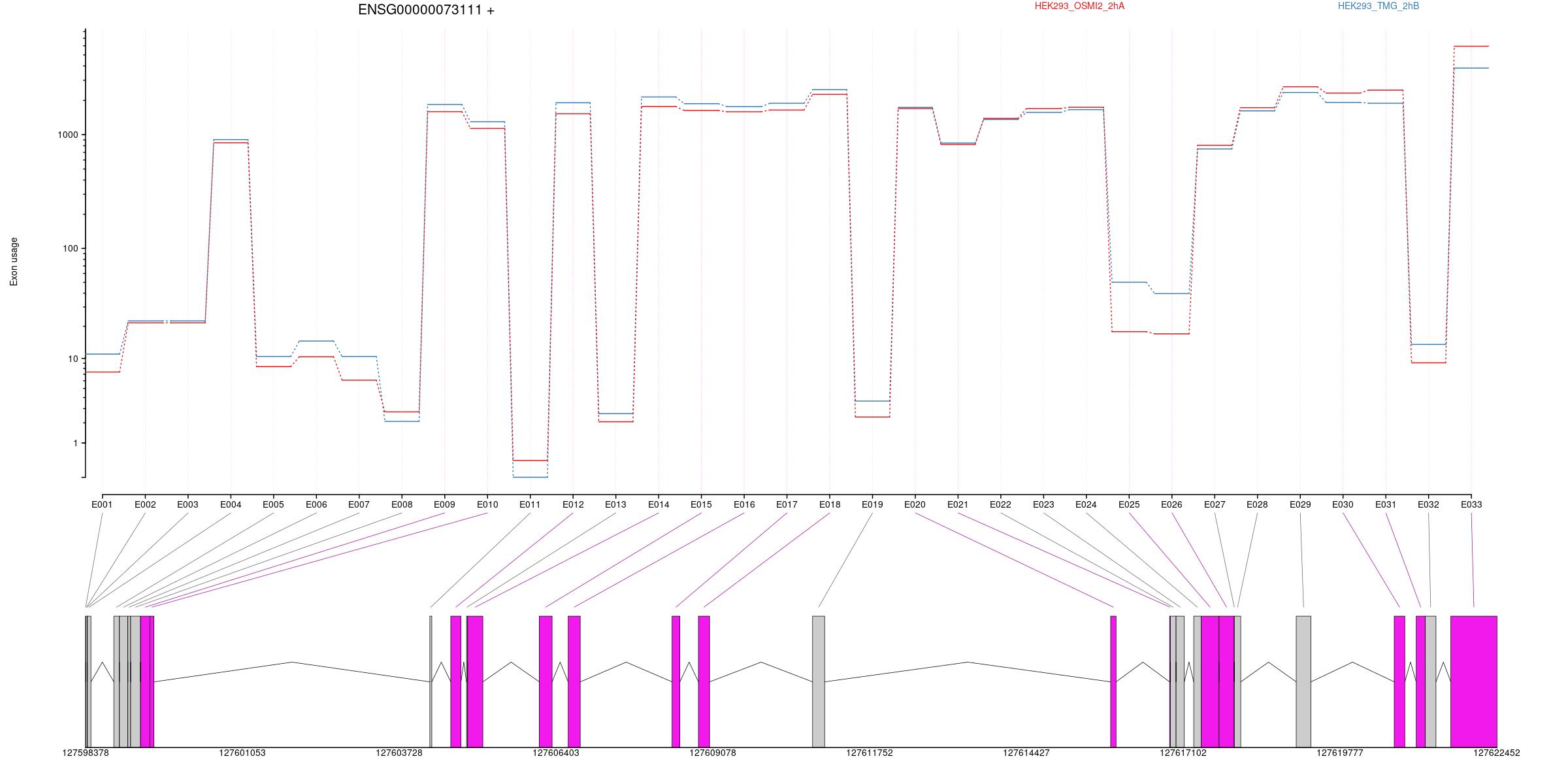Viewport: 1568px width, 784px height.
Task: Click exon label E004
Action: coord(231,504)
